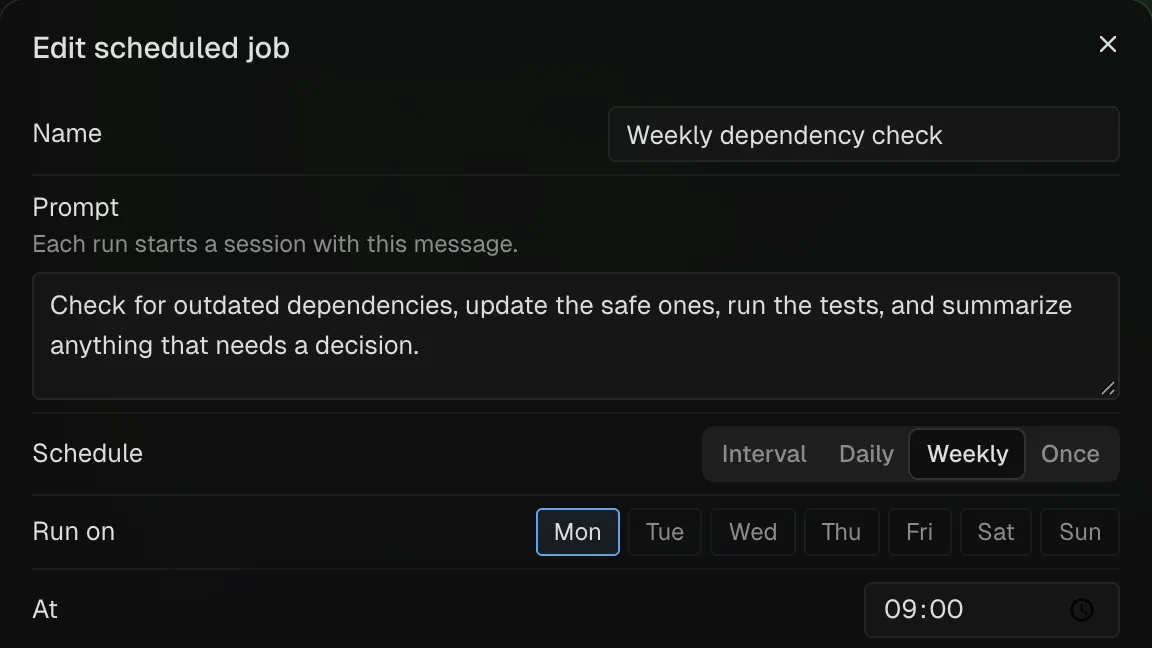1152x648 pixels.
Task: Click the 'Run on' label
Action: (73, 531)
